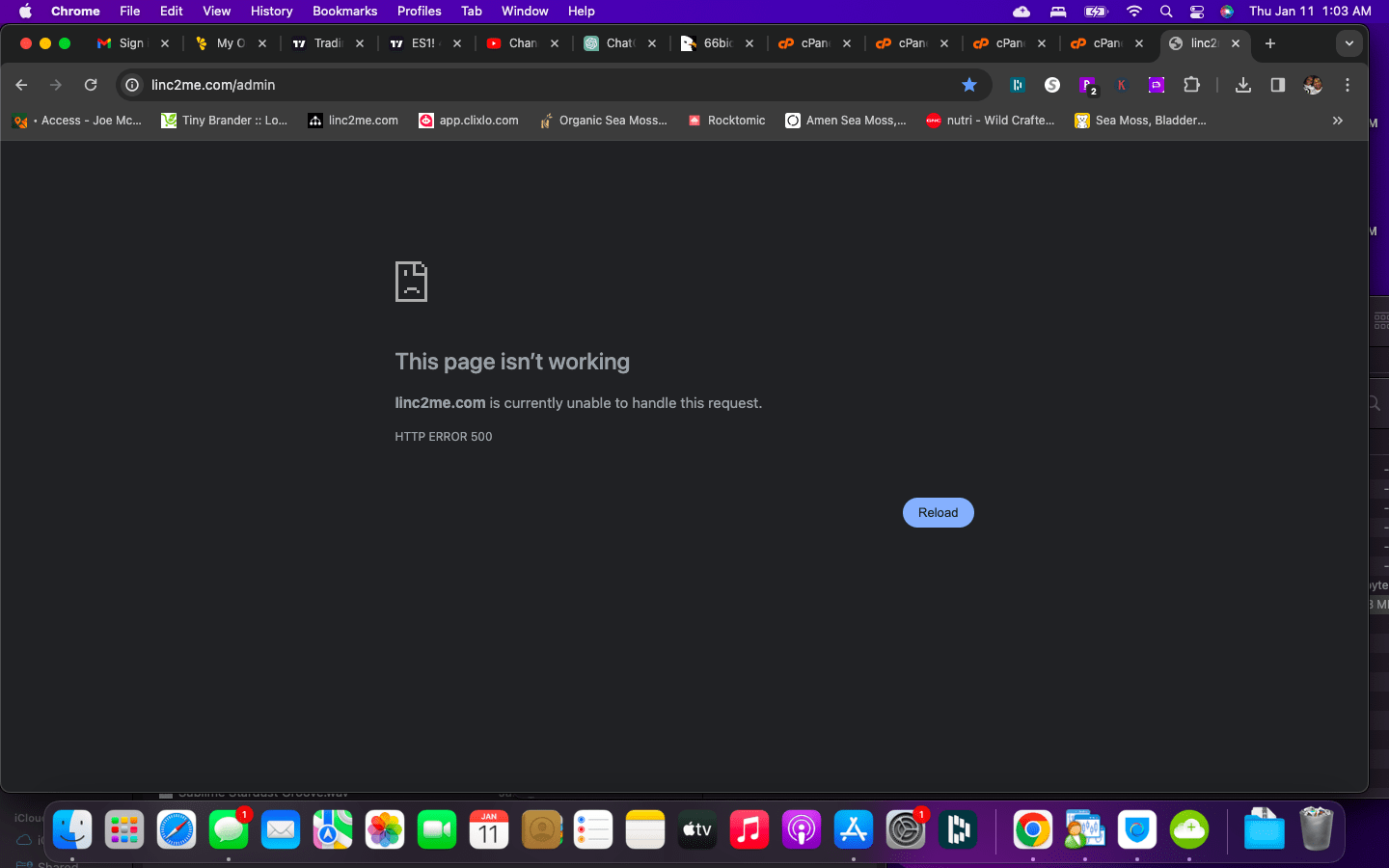Viewport: 1389px width, 868px height.
Task: Click the browser reload page icon
Action: click(x=91, y=85)
